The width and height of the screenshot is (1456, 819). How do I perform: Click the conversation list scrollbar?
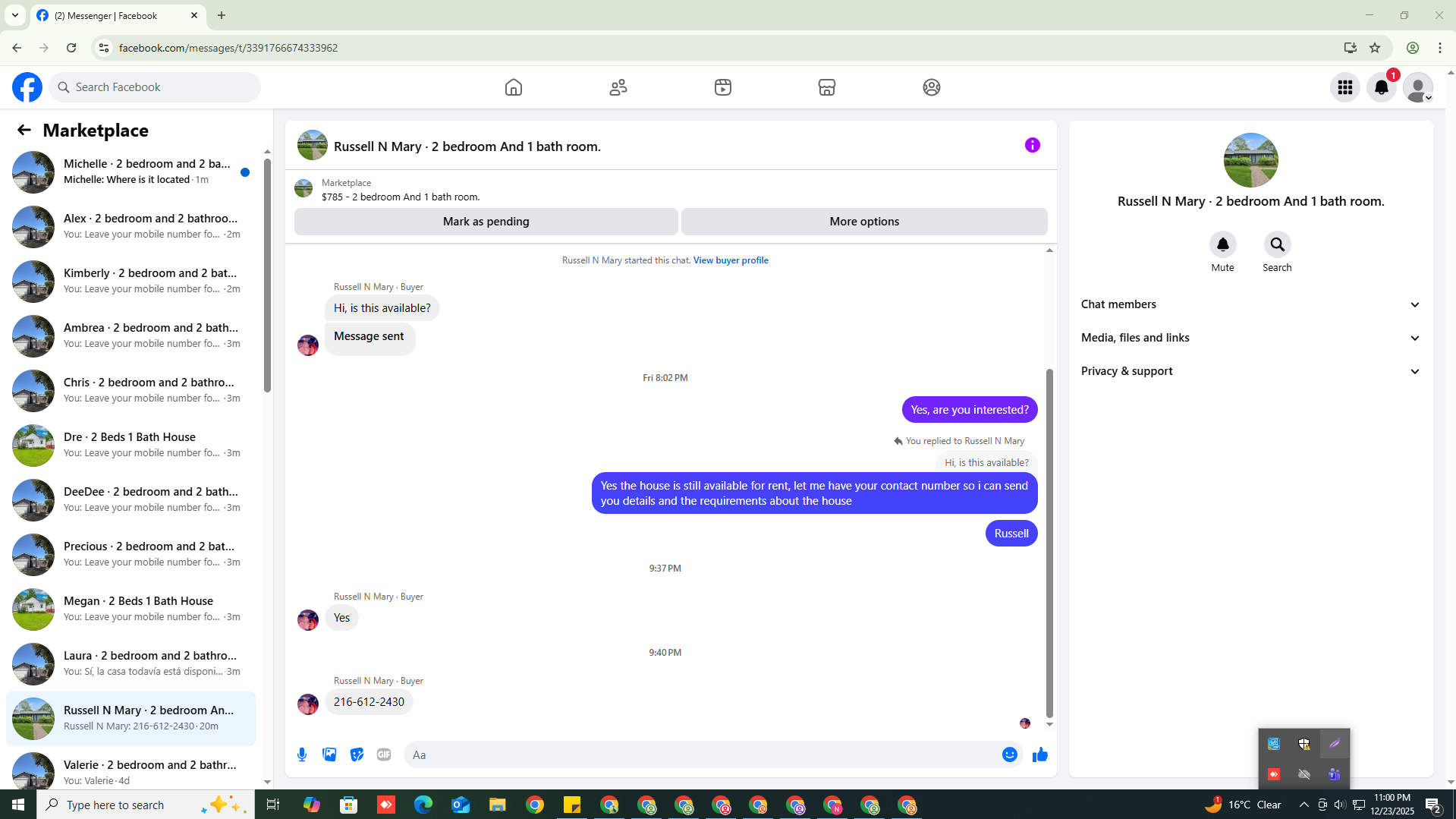pos(267,275)
